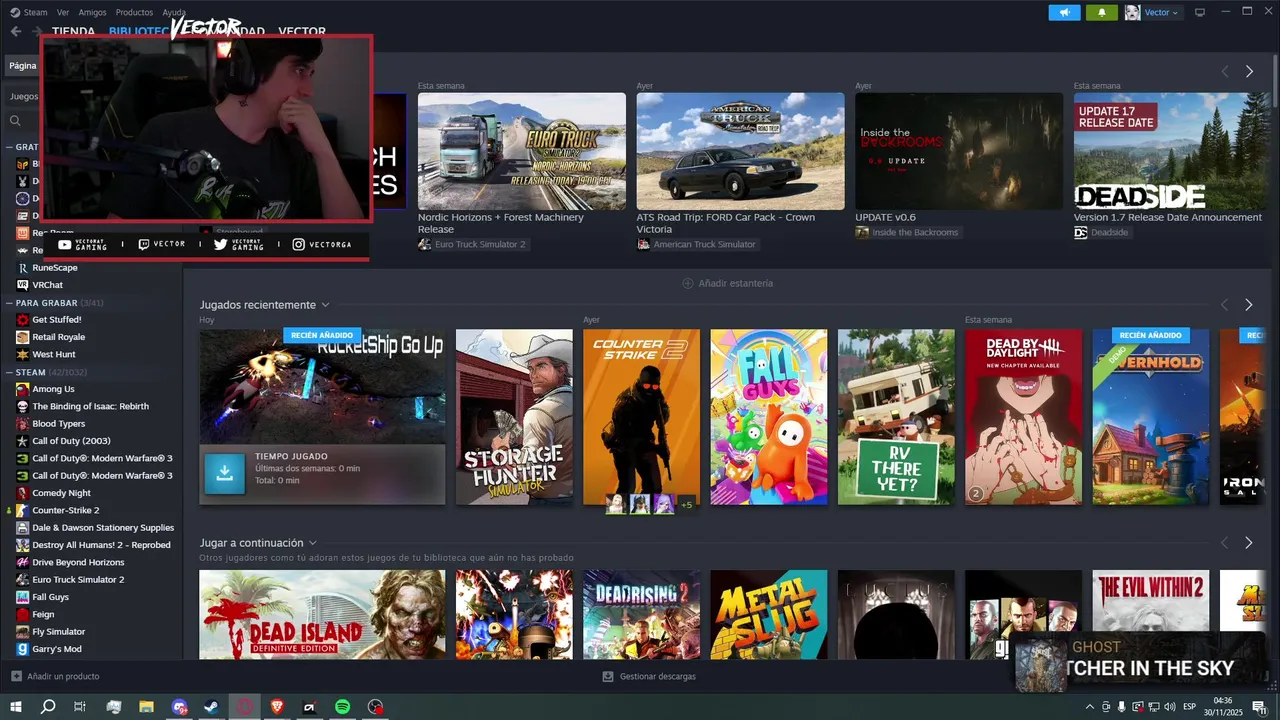This screenshot has width=1280, height=720.
Task: Go back with the navigation arrow
Action: pyautogui.click(x=16, y=32)
